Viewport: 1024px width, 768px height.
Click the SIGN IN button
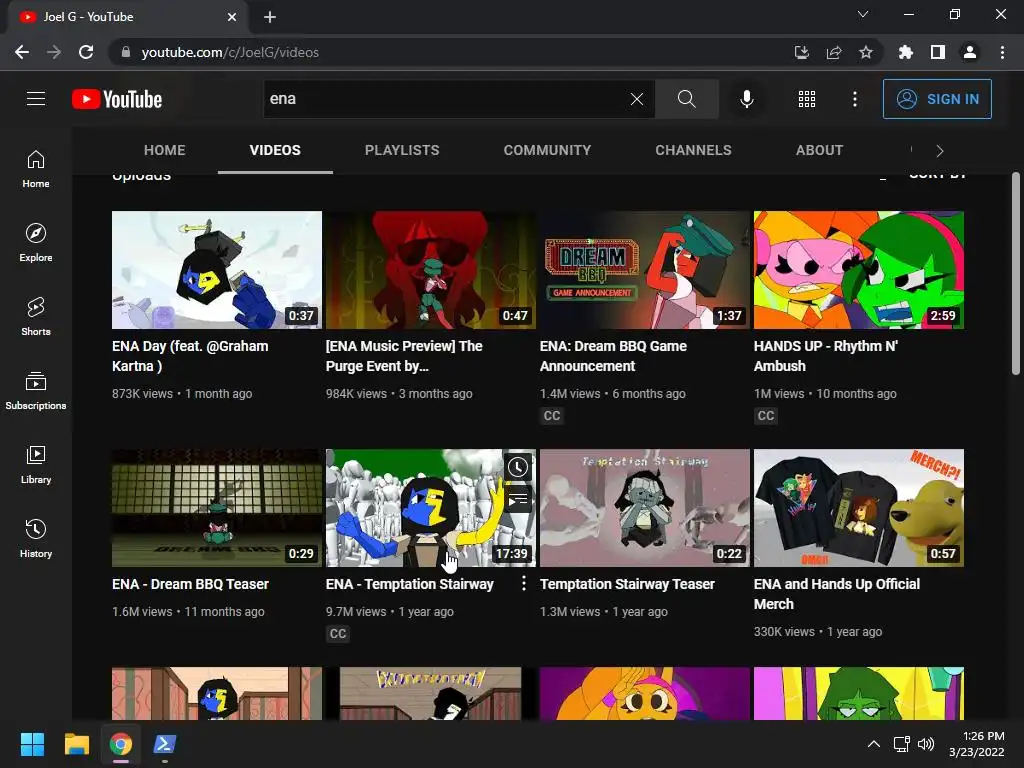pos(937,99)
